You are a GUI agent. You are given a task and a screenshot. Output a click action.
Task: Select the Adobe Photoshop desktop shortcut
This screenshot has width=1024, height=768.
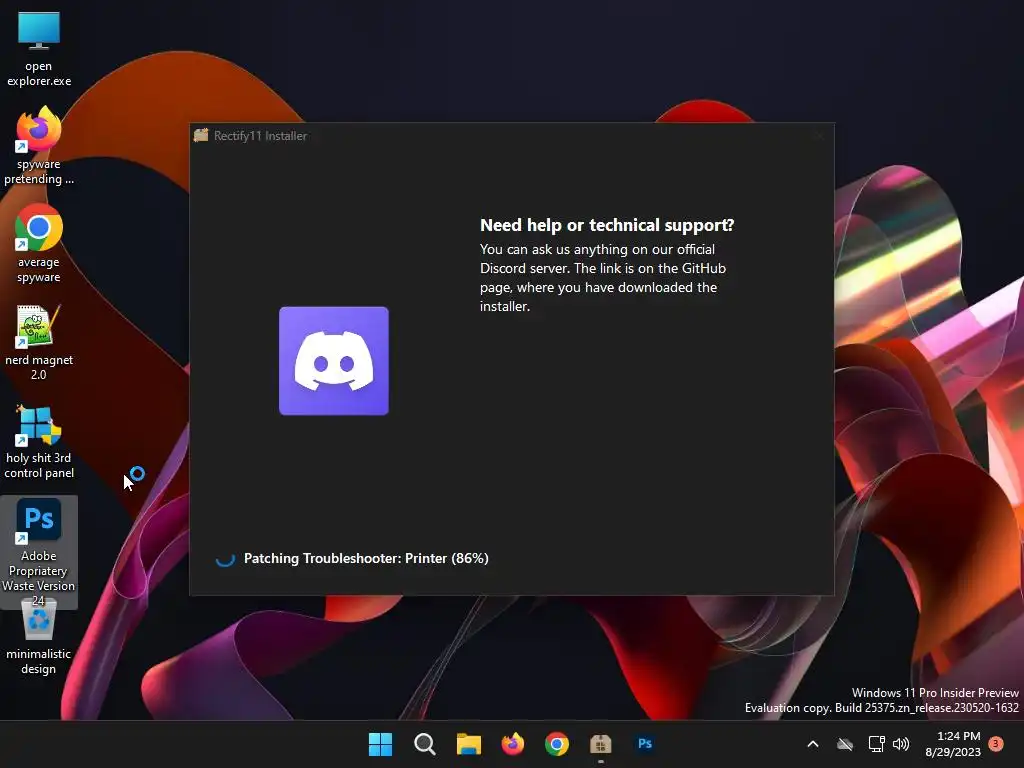pos(39,552)
